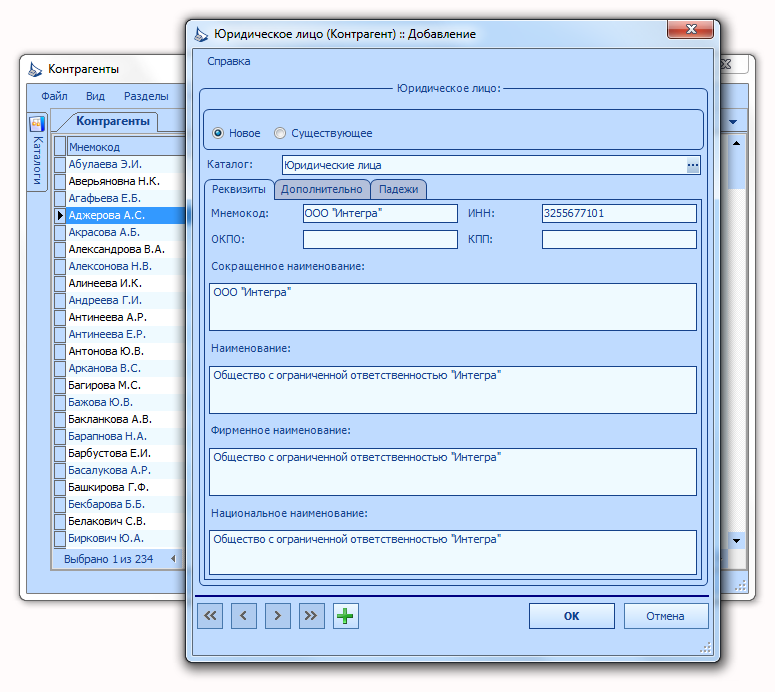Click the app icon in Контрагенты window title

point(35,69)
